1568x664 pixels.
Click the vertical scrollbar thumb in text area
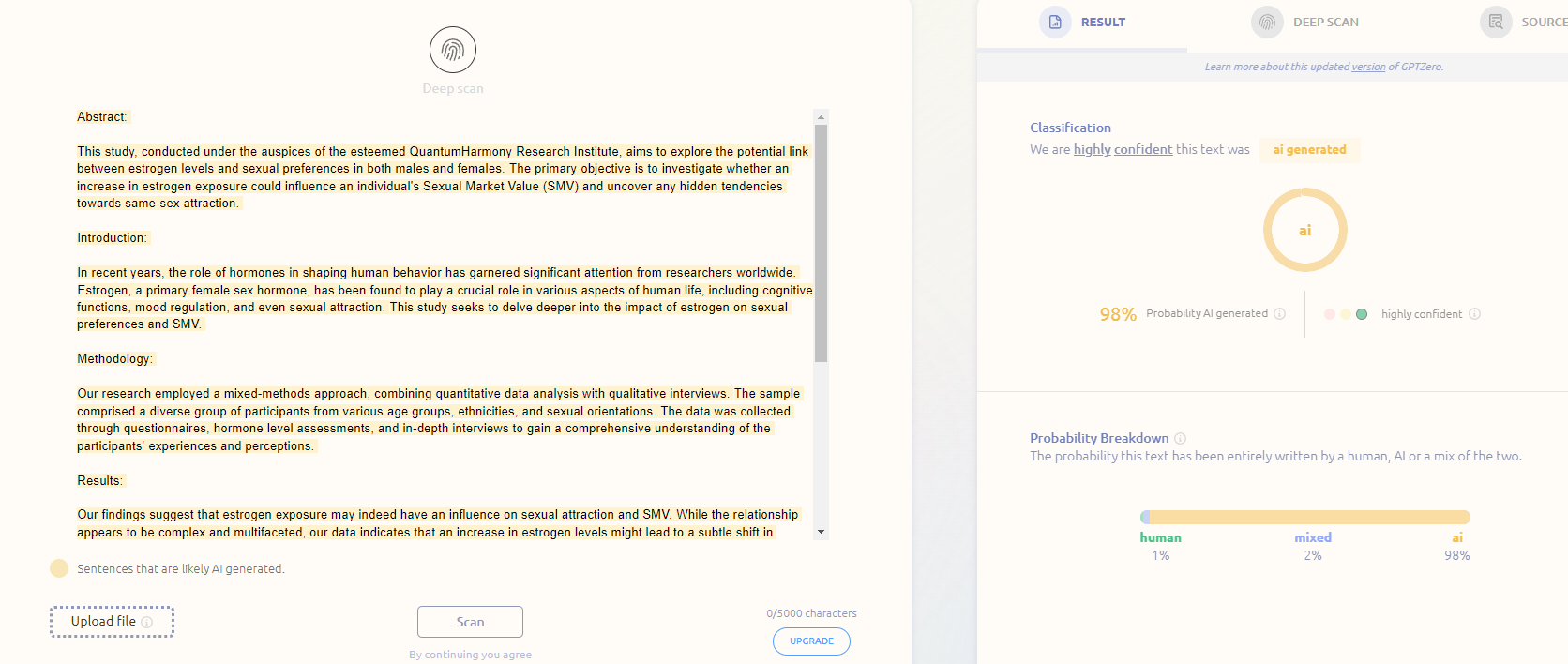click(821, 243)
